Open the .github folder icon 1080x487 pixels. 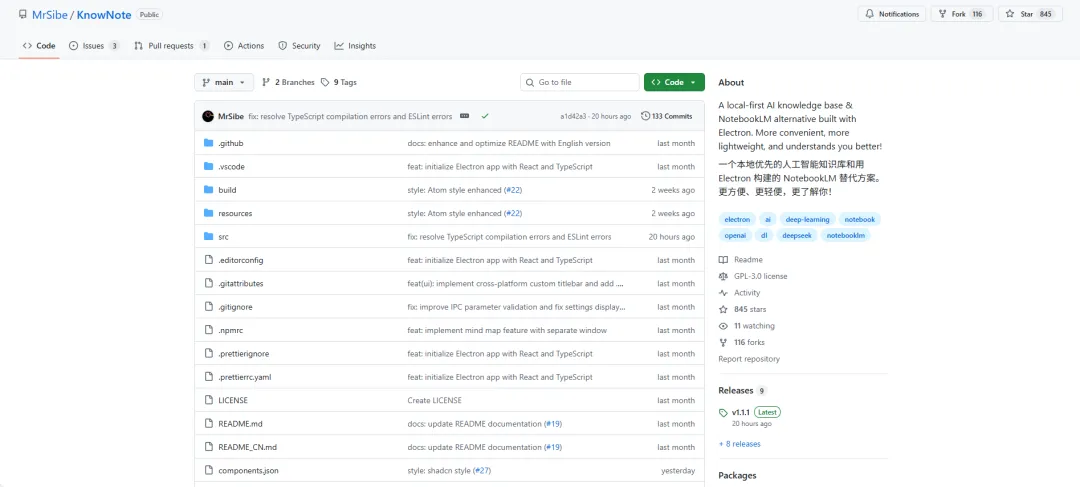coord(209,143)
